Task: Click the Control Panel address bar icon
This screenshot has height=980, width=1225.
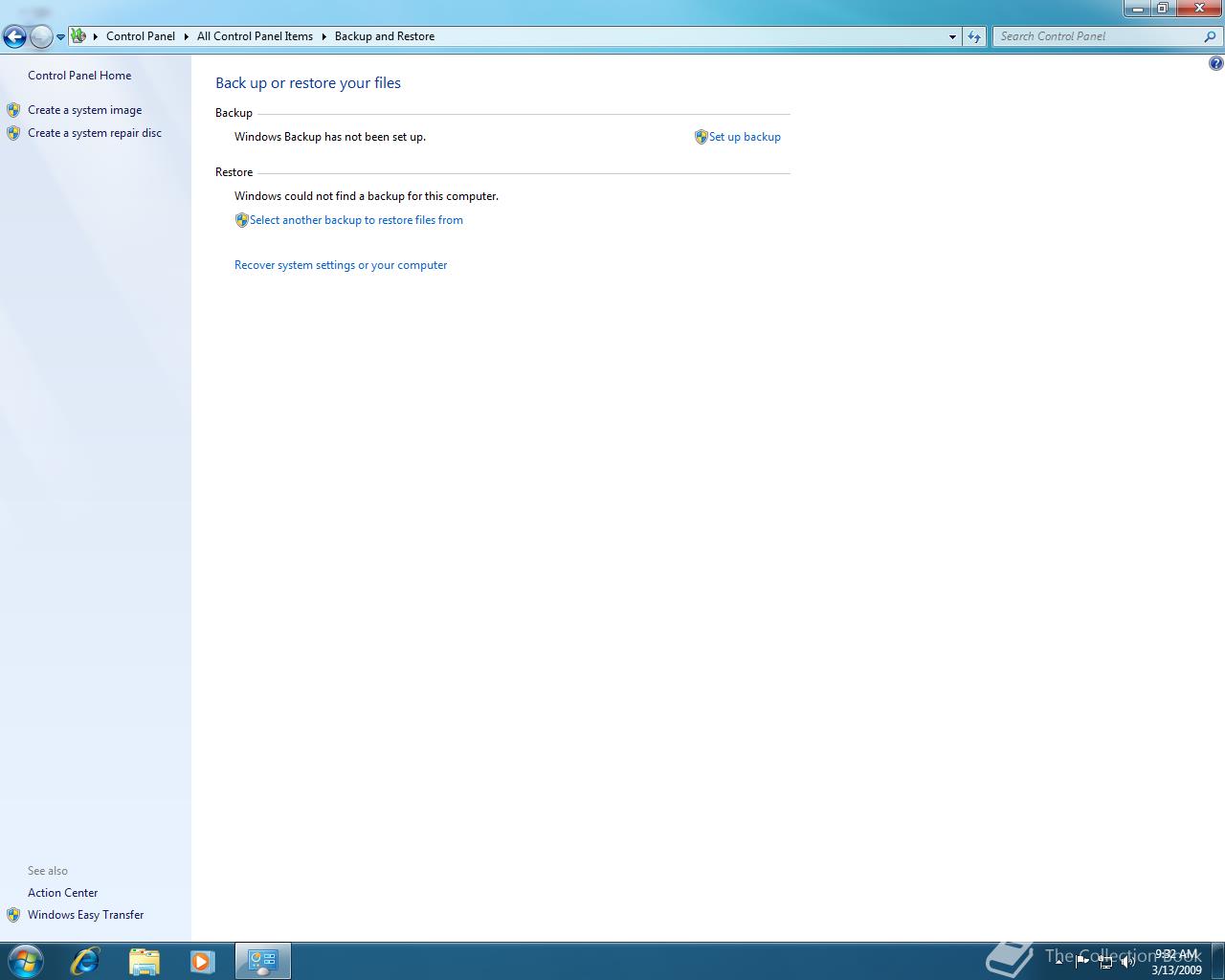Action: click(x=78, y=36)
